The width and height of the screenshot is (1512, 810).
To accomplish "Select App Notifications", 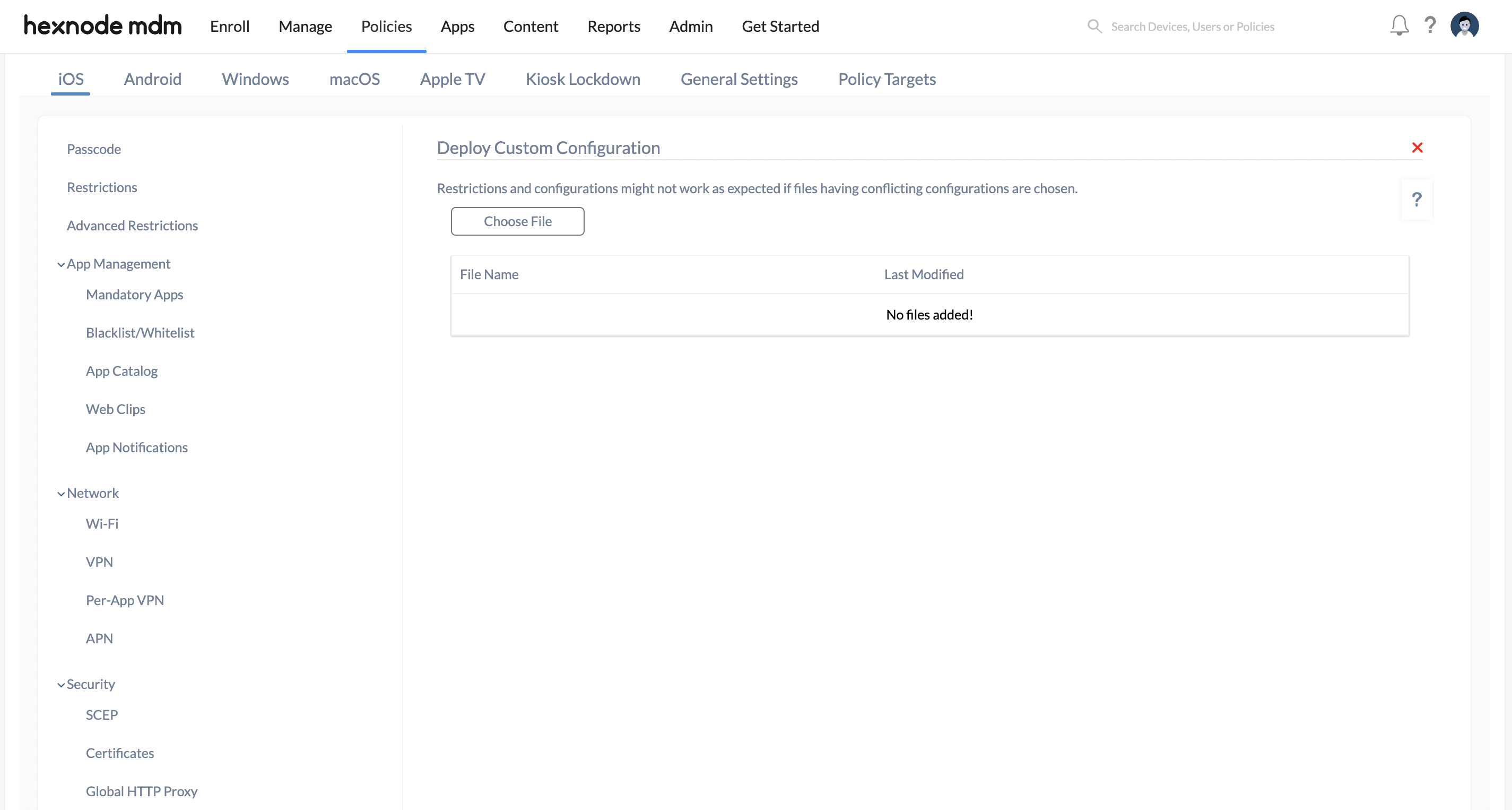I will [137, 447].
